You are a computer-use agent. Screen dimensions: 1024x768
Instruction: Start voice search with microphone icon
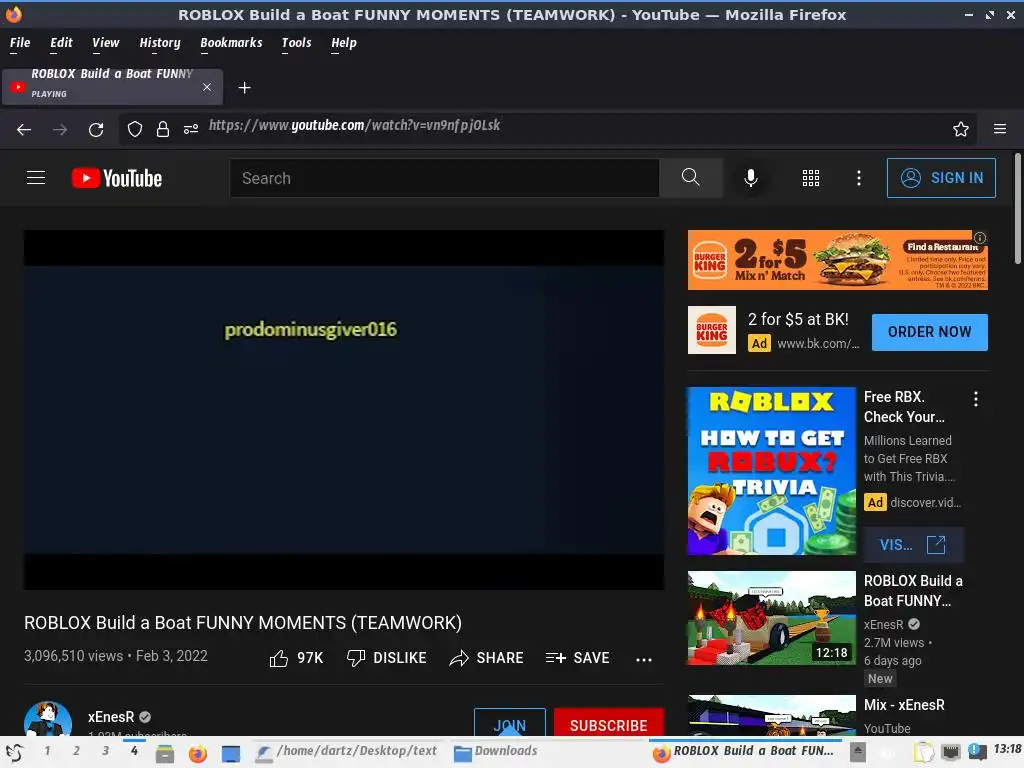(751, 178)
